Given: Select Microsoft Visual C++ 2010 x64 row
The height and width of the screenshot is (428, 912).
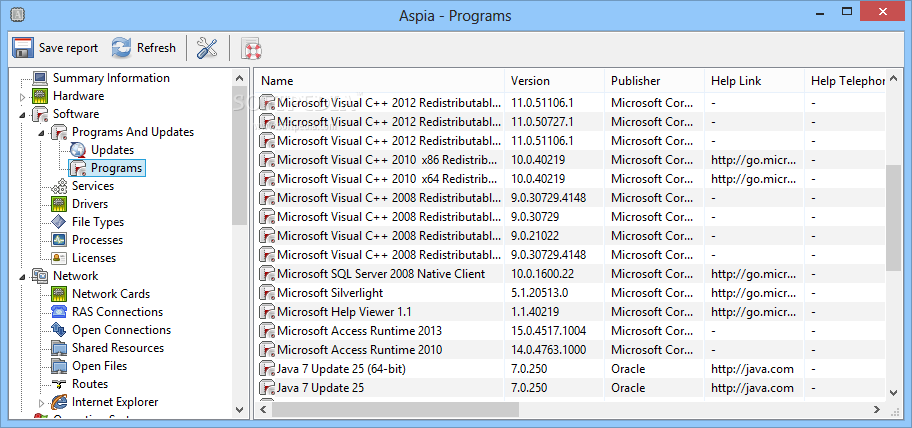Looking at the screenshot, I should 571,179.
